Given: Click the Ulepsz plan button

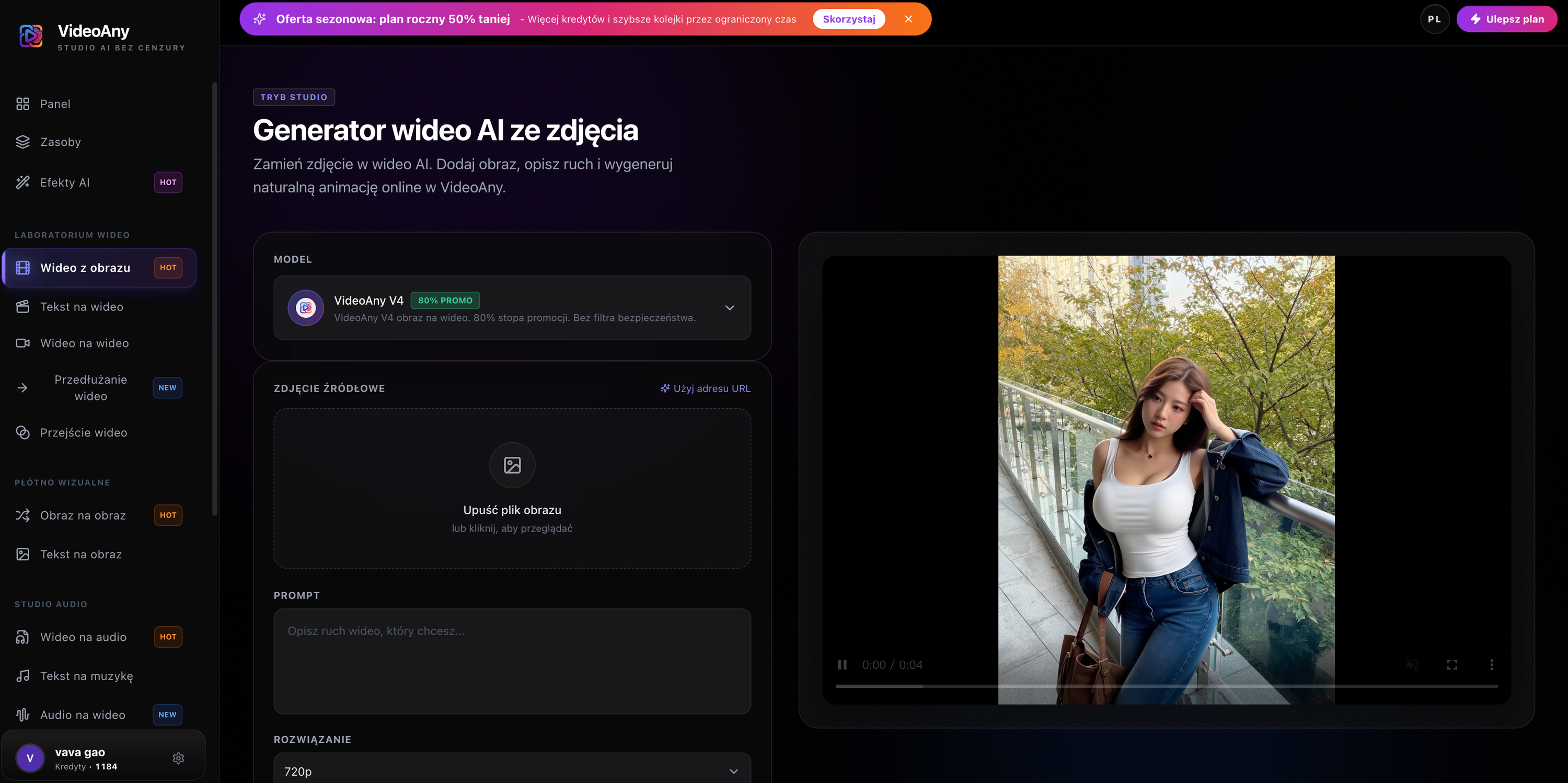Looking at the screenshot, I should (x=1506, y=19).
